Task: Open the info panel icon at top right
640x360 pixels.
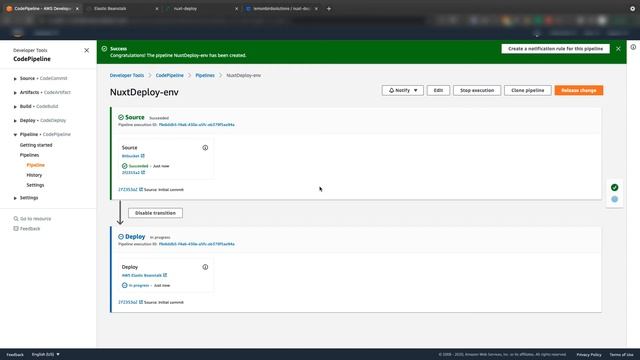Action: (633, 47)
